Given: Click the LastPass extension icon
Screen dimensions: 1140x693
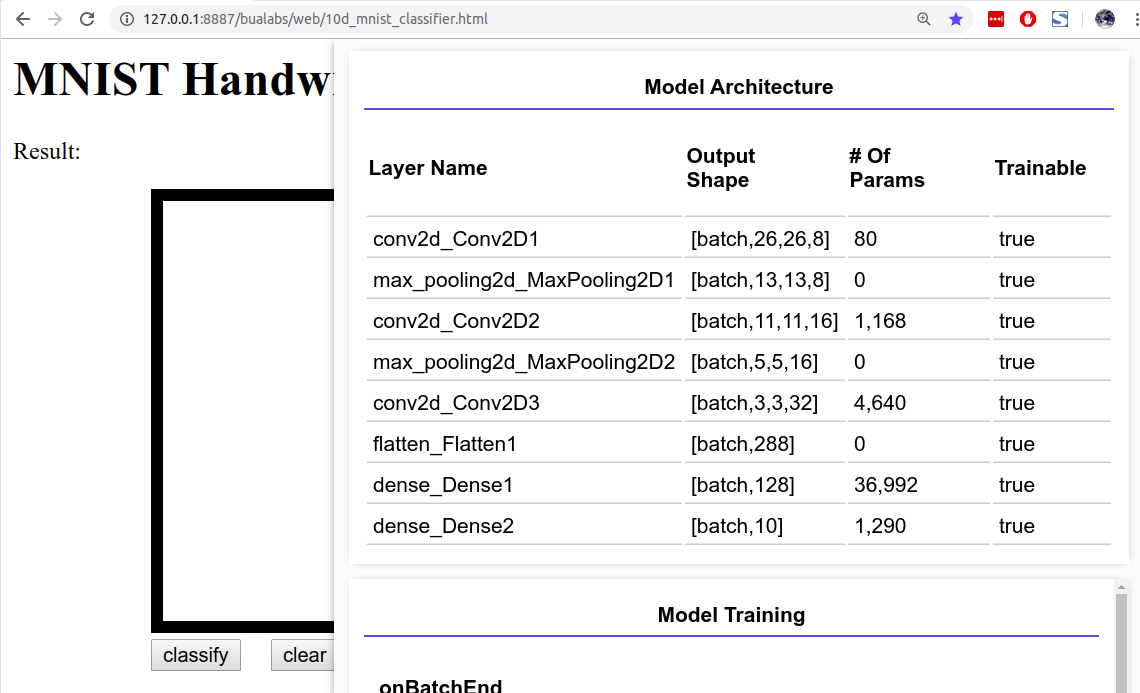Looking at the screenshot, I should [x=995, y=18].
